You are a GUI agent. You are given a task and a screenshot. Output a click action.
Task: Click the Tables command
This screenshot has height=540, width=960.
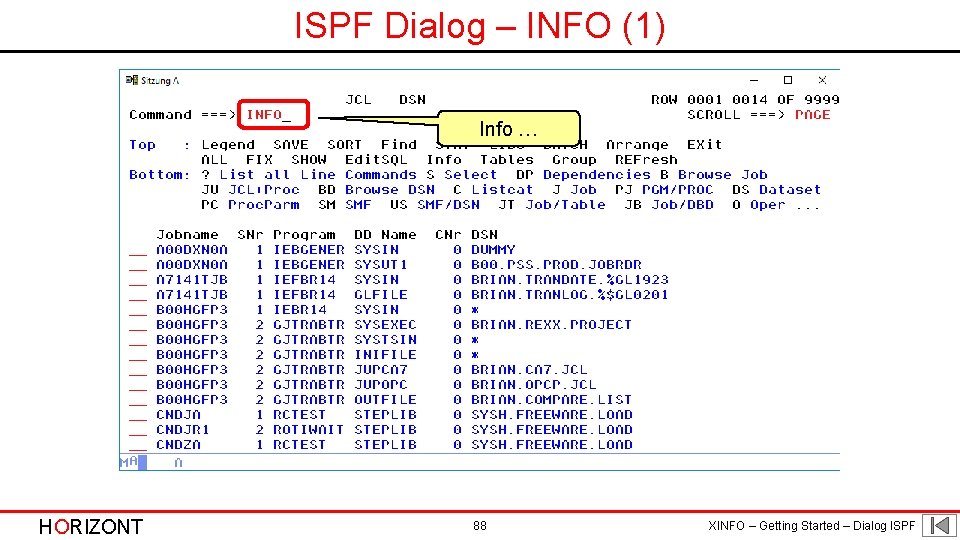506,160
